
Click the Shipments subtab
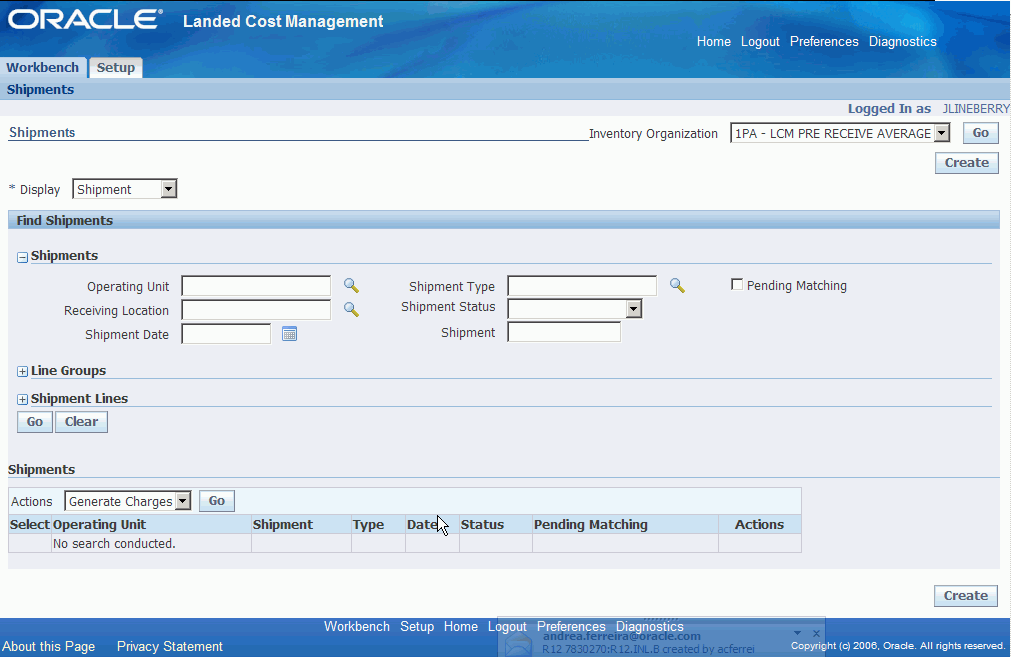[x=40, y=90]
